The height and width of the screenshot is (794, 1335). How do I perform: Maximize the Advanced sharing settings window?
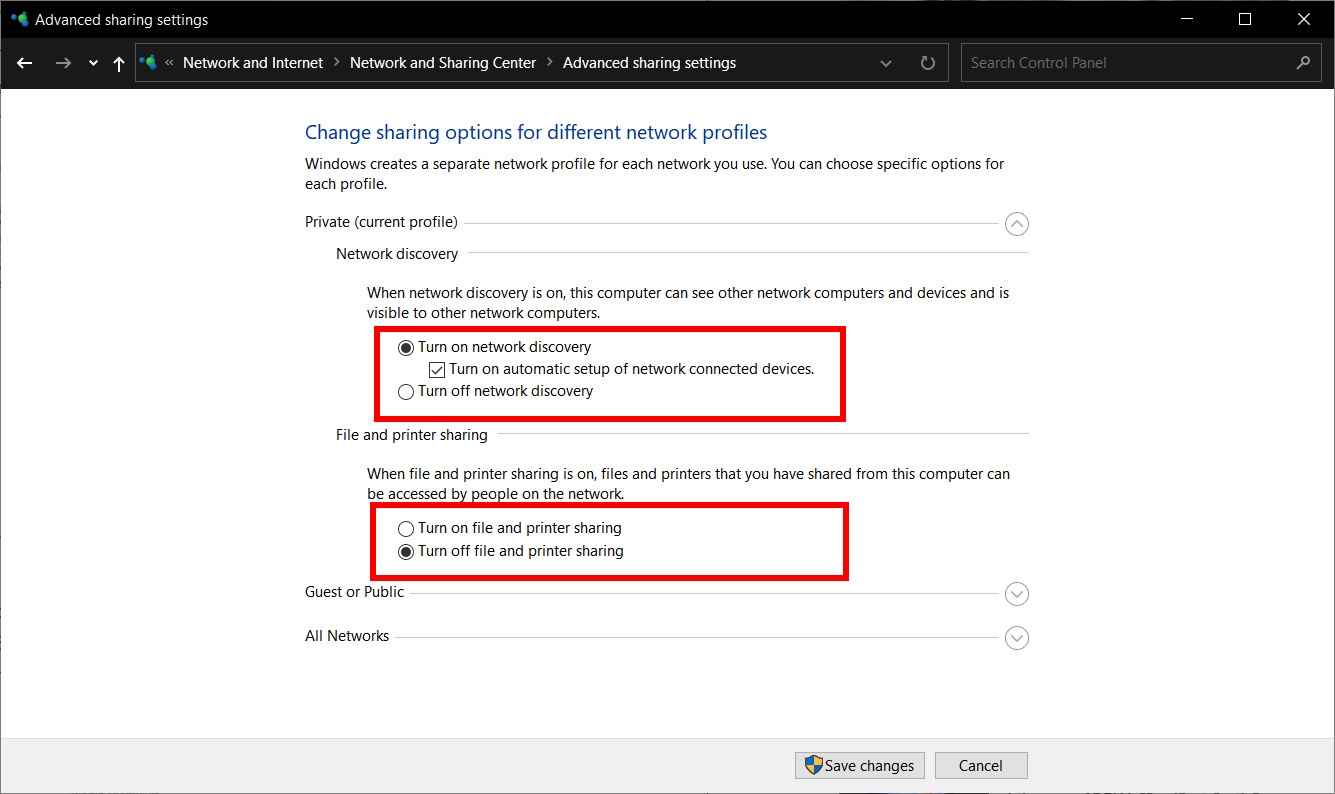(1245, 19)
